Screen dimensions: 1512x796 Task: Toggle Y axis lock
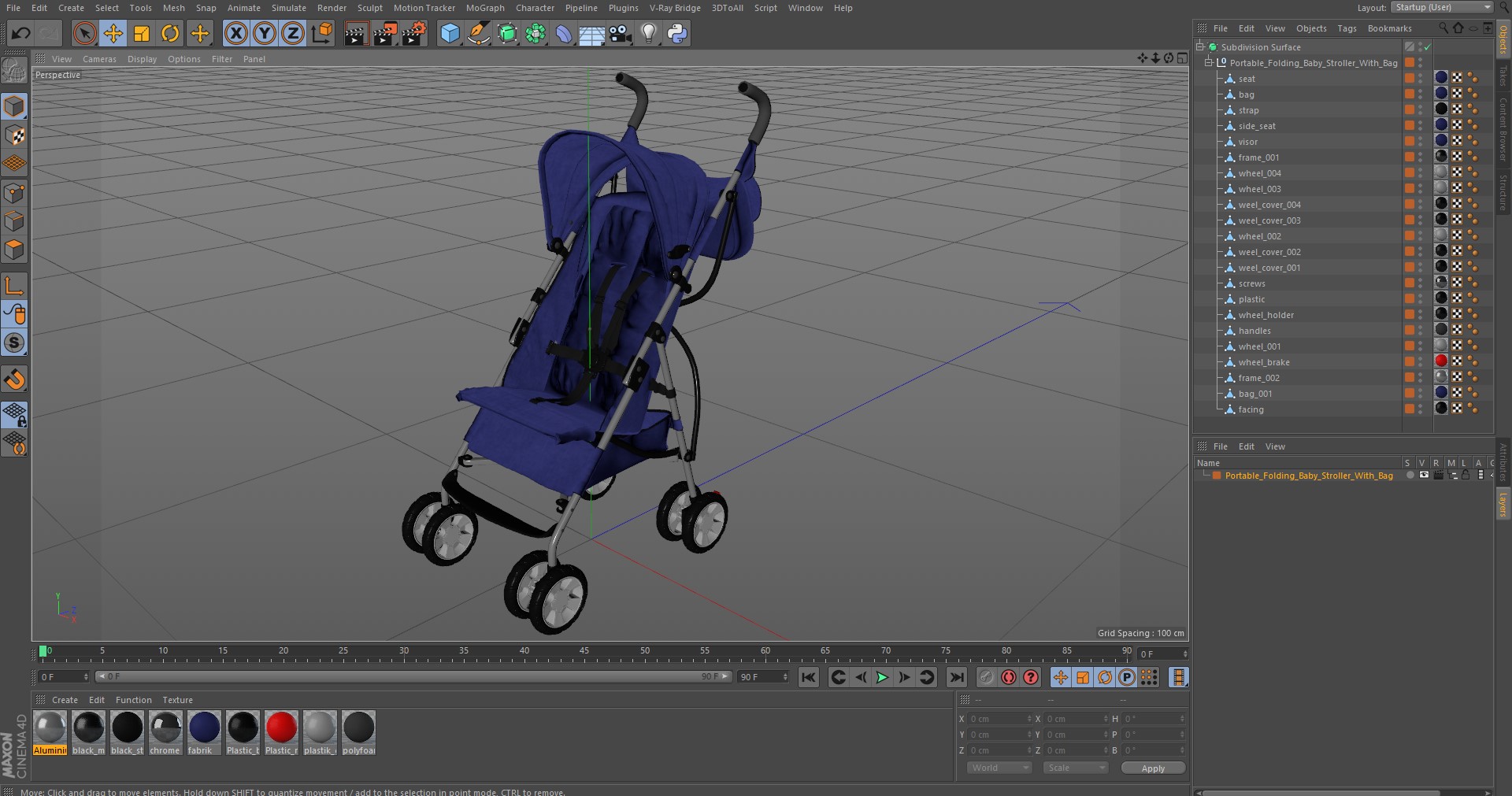[265, 33]
